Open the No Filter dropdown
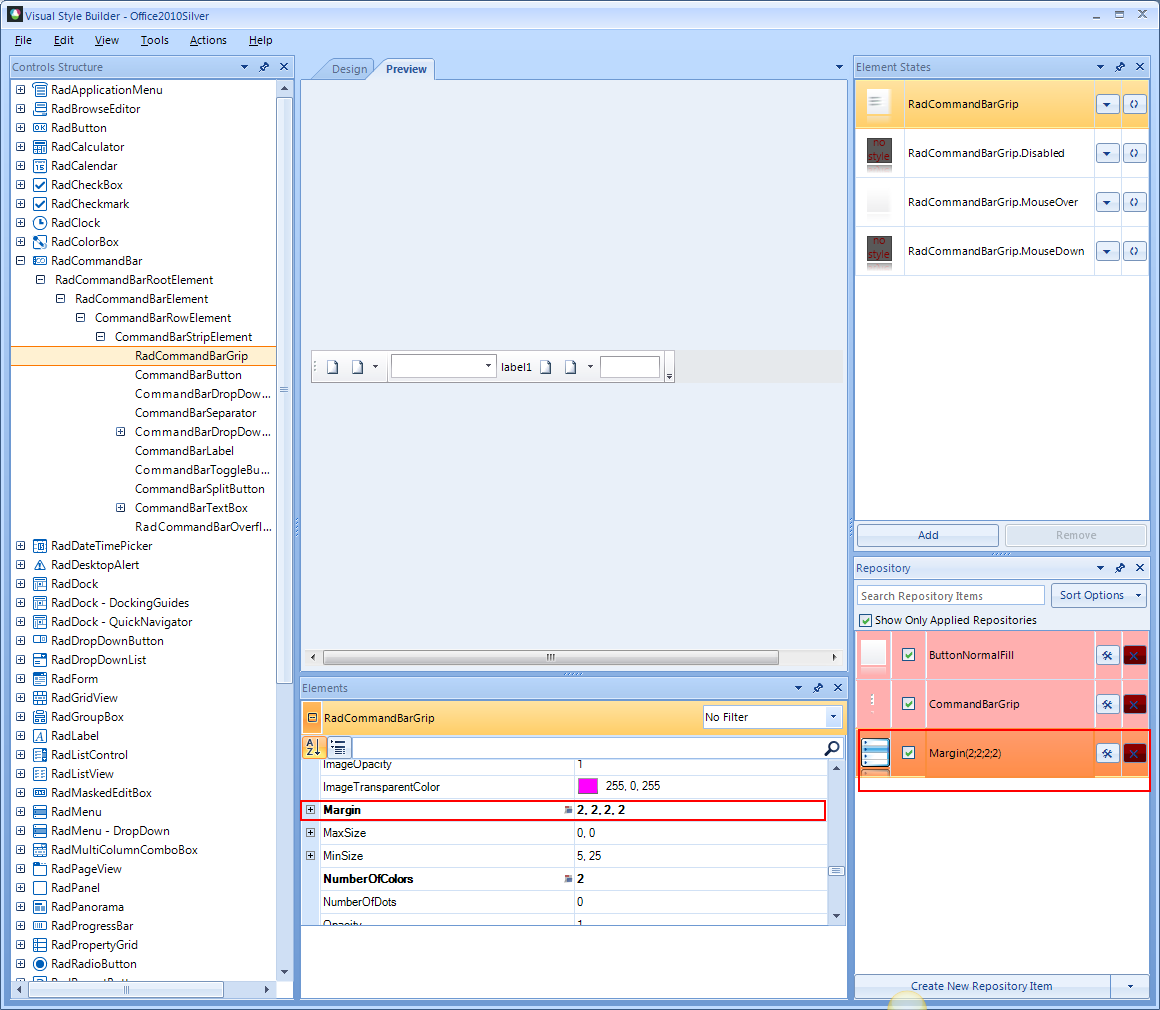Image resolution: width=1160 pixels, height=1010 pixels. (833, 717)
